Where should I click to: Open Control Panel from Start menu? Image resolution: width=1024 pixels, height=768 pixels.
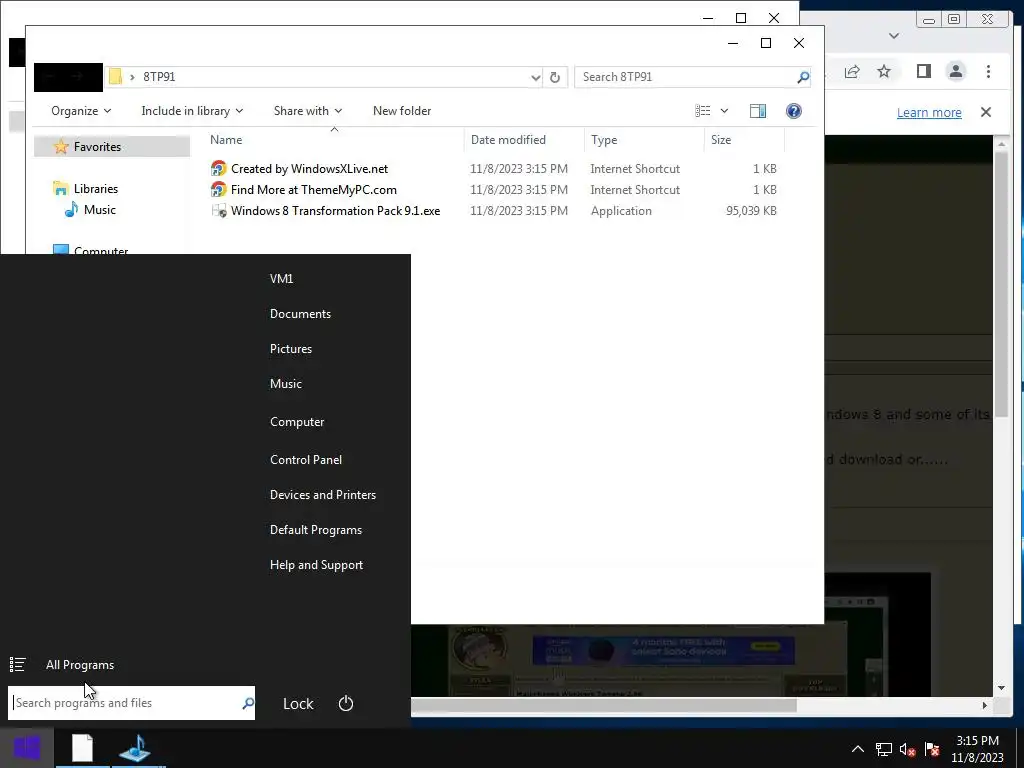[306, 460]
